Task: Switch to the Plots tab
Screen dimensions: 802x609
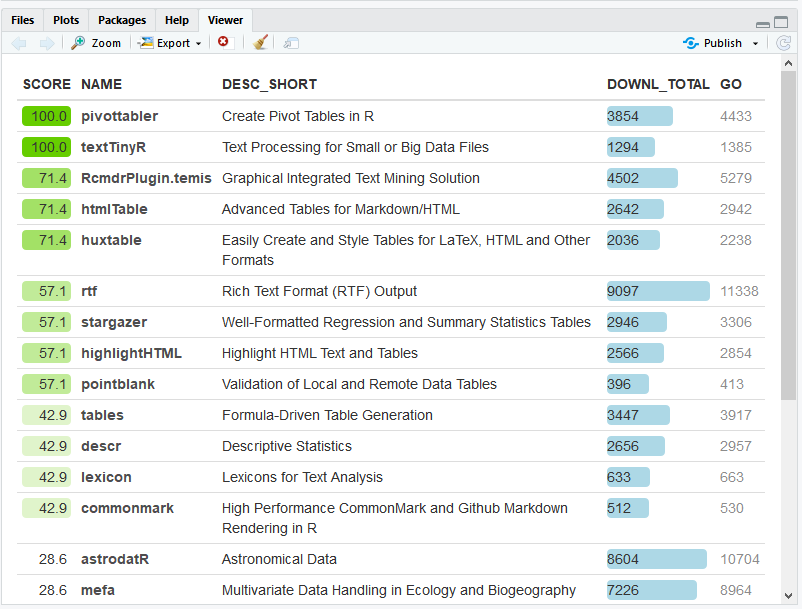Action: coord(66,20)
